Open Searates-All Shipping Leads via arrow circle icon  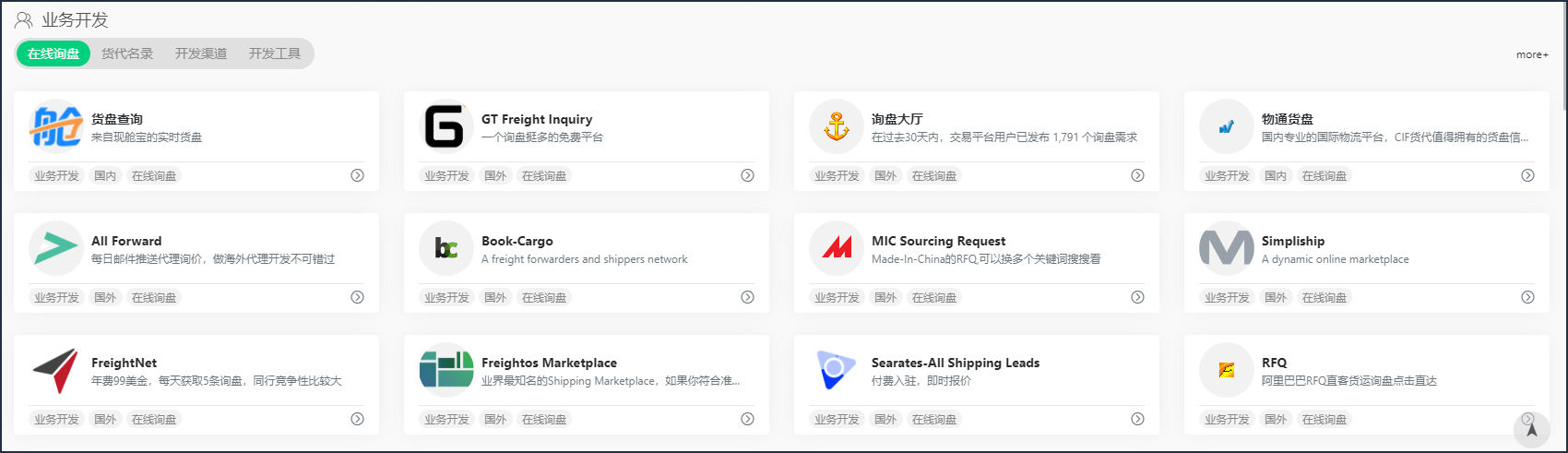(1137, 419)
